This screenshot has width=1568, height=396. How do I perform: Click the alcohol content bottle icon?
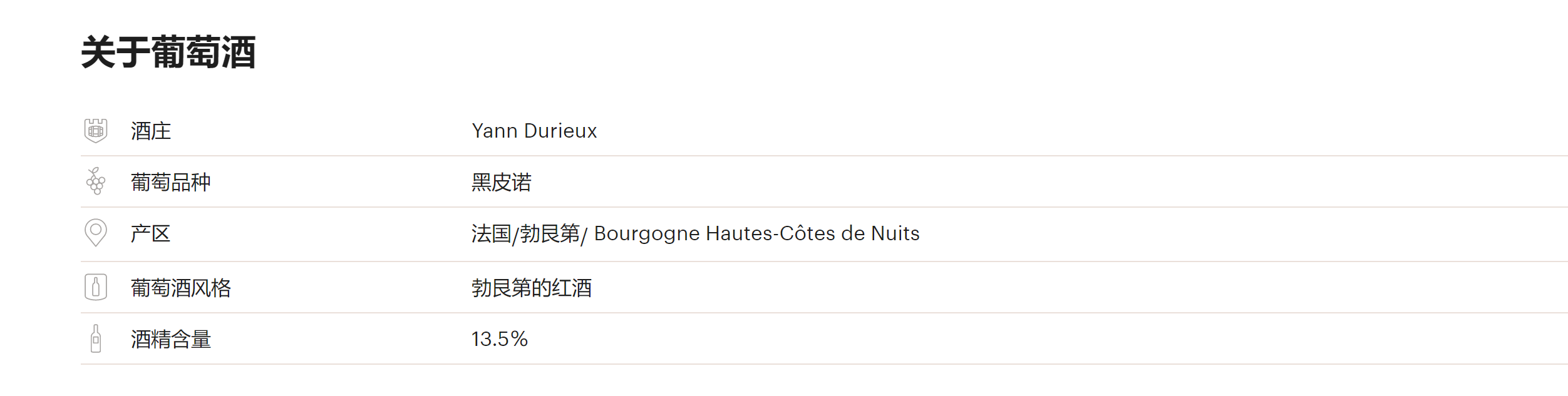pyautogui.click(x=96, y=338)
